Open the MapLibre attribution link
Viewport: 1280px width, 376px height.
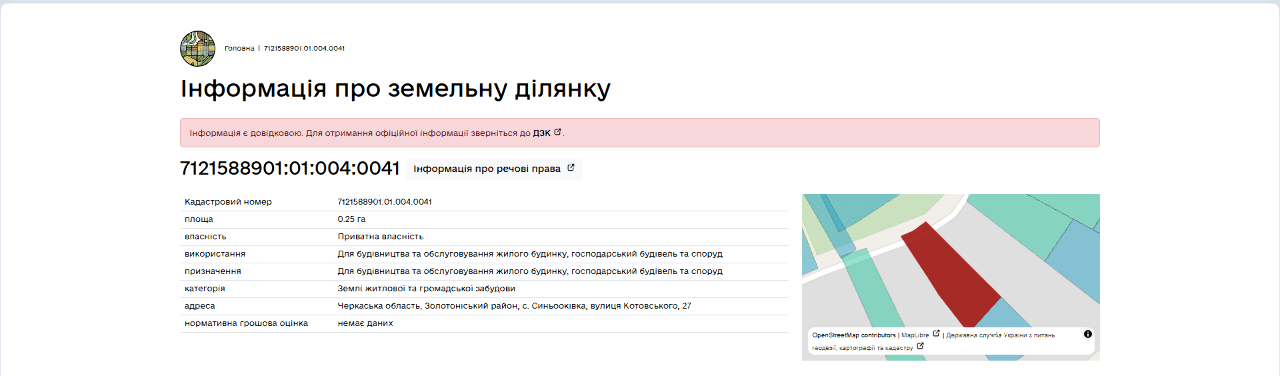click(x=915, y=335)
